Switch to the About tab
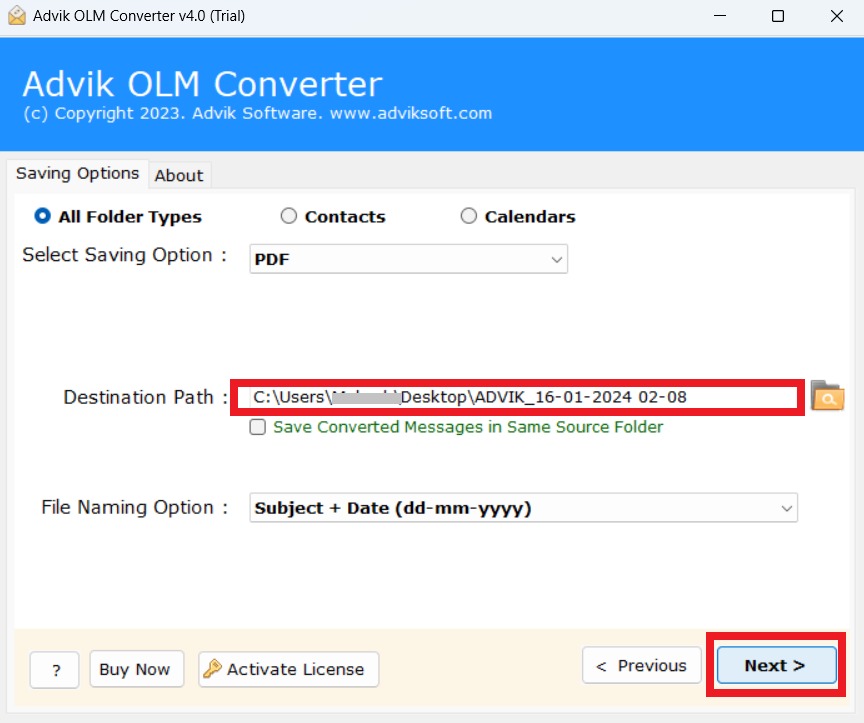Image resolution: width=864 pixels, height=723 pixels. (179, 175)
